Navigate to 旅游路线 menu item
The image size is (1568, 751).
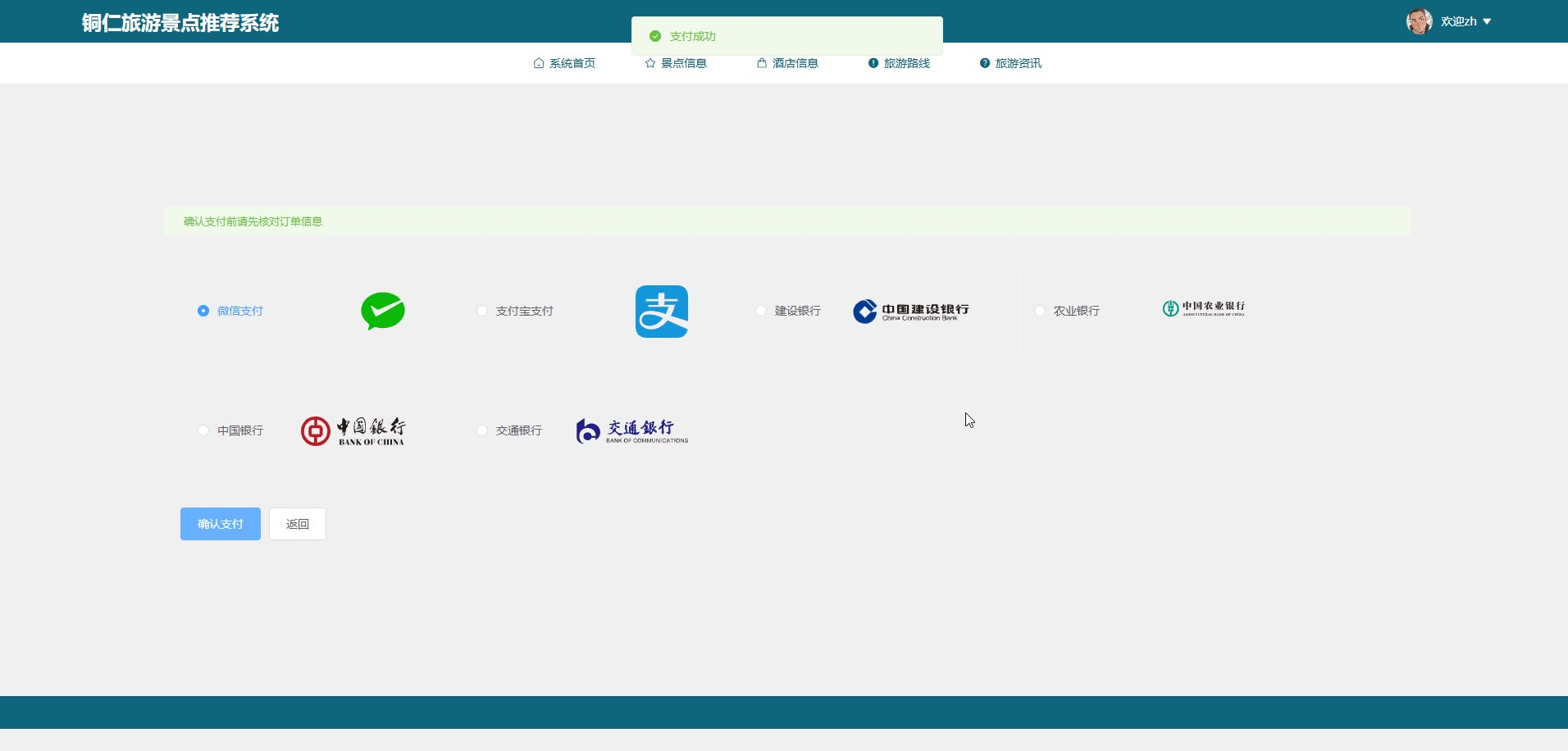[899, 63]
